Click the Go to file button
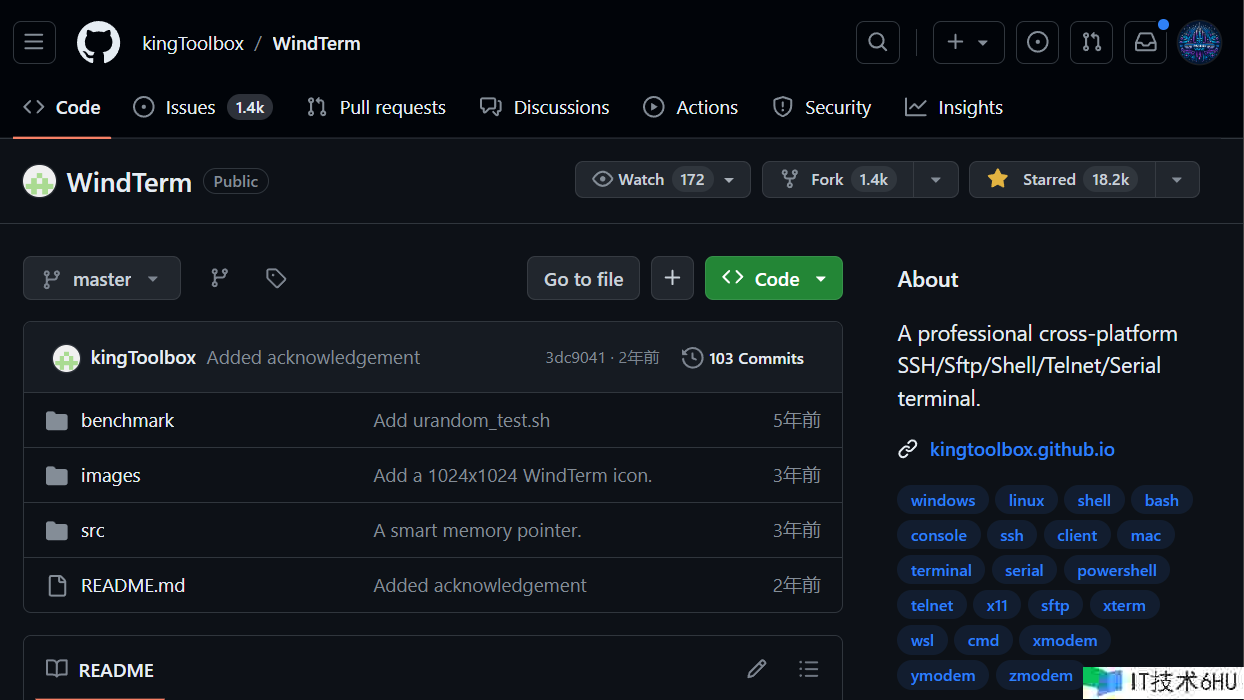The image size is (1244, 700). pos(583,279)
